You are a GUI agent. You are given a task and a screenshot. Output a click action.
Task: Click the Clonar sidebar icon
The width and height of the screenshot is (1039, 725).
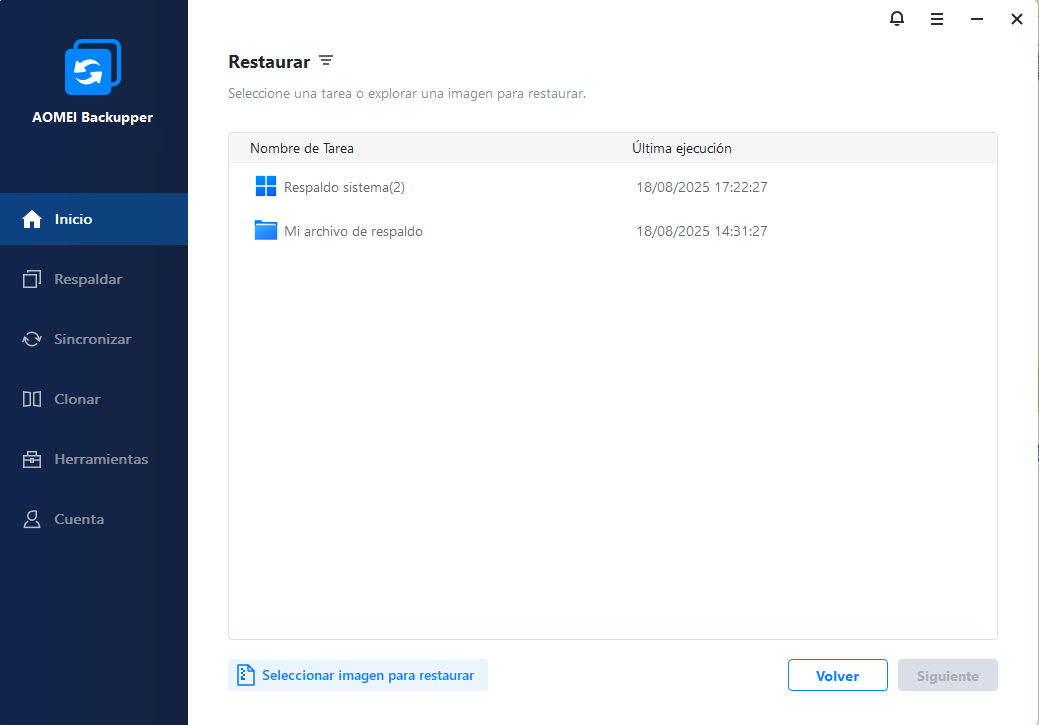(x=32, y=399)
